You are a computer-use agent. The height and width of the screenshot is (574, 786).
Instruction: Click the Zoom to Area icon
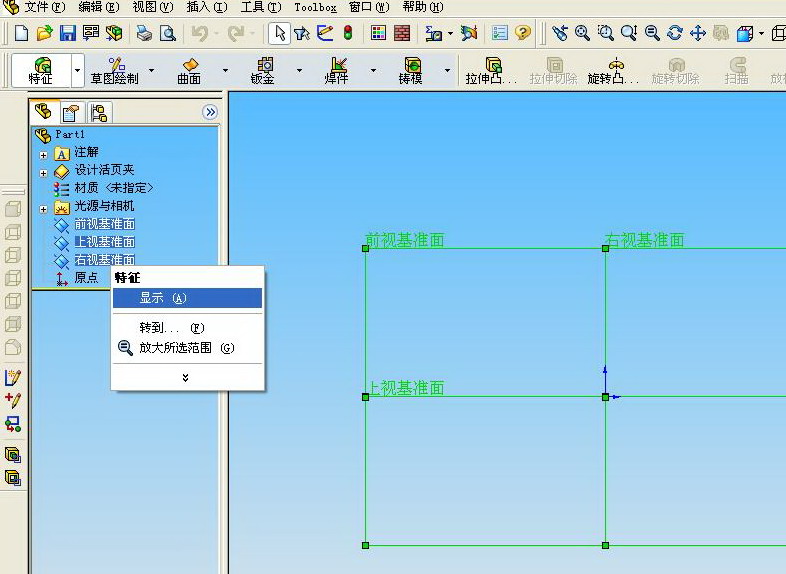[606, 34]
